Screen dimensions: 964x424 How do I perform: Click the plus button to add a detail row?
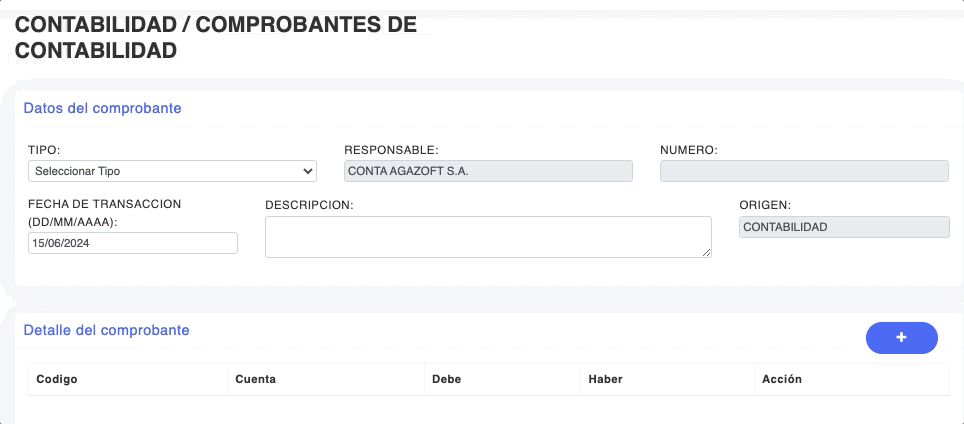point(901,338)
